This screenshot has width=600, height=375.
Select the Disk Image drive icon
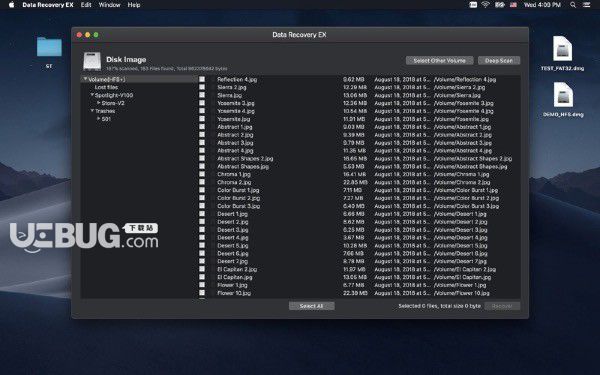coord(92,61)
